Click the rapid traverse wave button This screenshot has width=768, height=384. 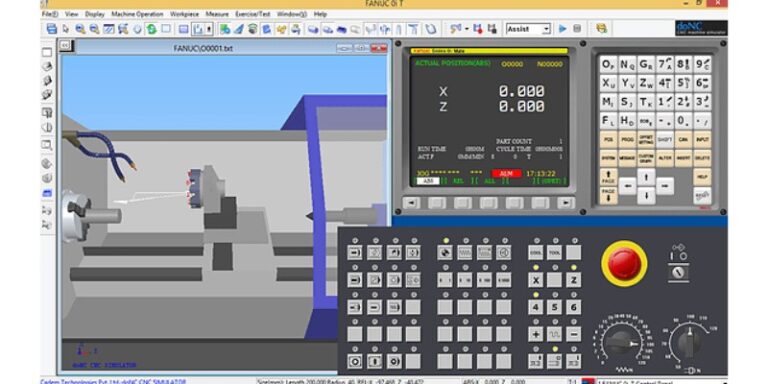[x=554, y=334]
